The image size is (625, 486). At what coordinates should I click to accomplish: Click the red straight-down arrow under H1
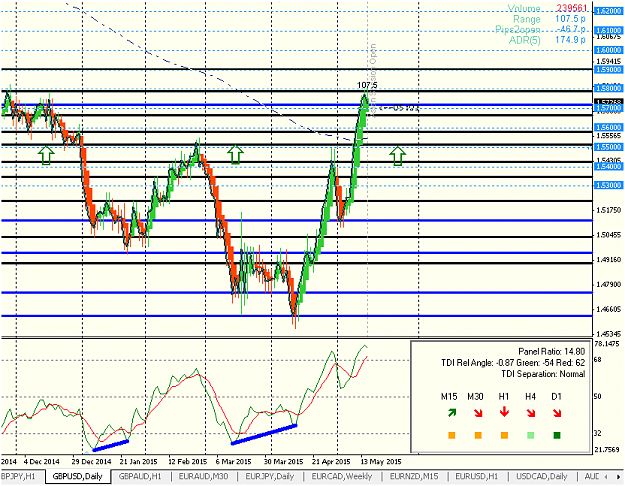tap(504, 412)
